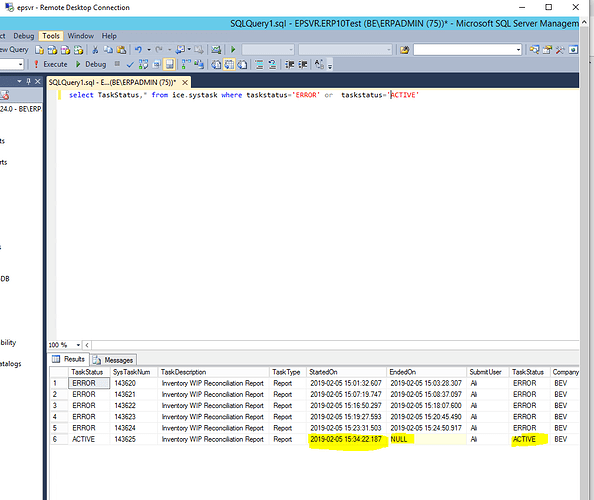This screenshot has height=500, width=594.
Task: Click the Query Options icon
Action: point(156,64)
